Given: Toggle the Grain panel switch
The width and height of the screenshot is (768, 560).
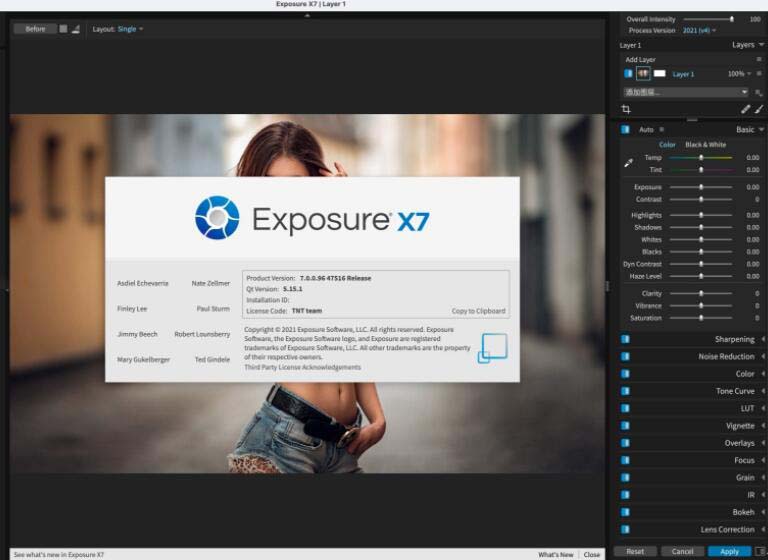Looking at the screenshot, I should click(x=625, y=477).
